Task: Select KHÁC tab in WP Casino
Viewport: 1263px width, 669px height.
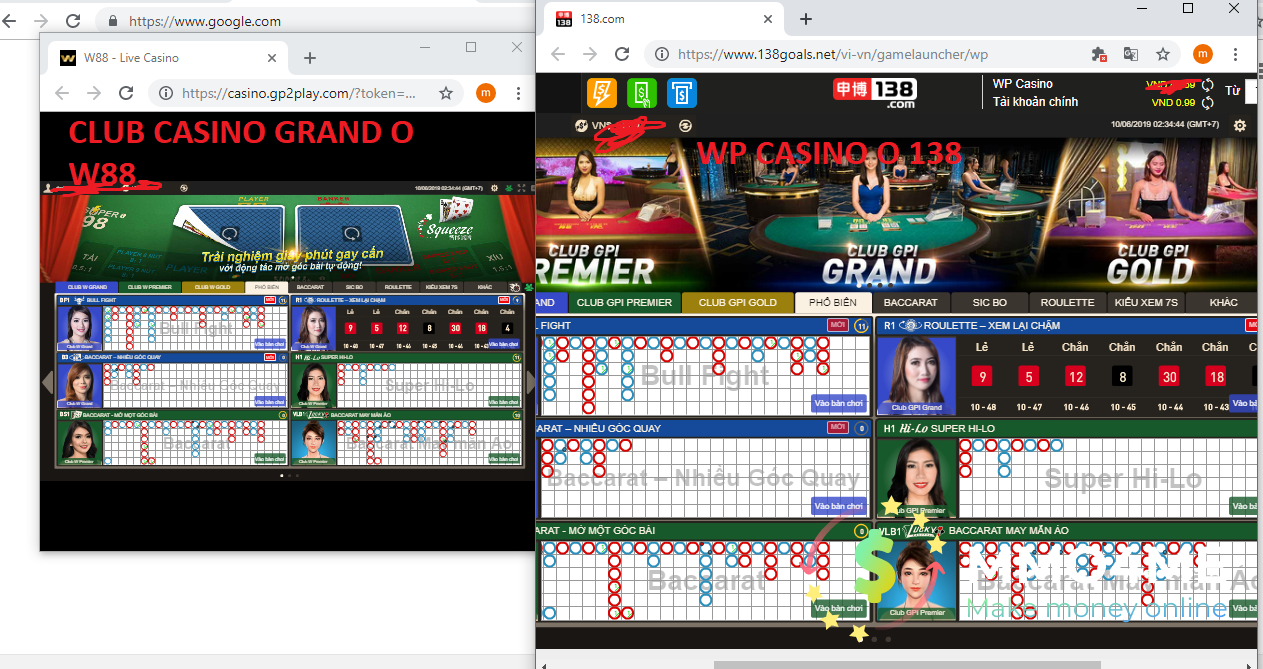Action: coord(1222,302)
